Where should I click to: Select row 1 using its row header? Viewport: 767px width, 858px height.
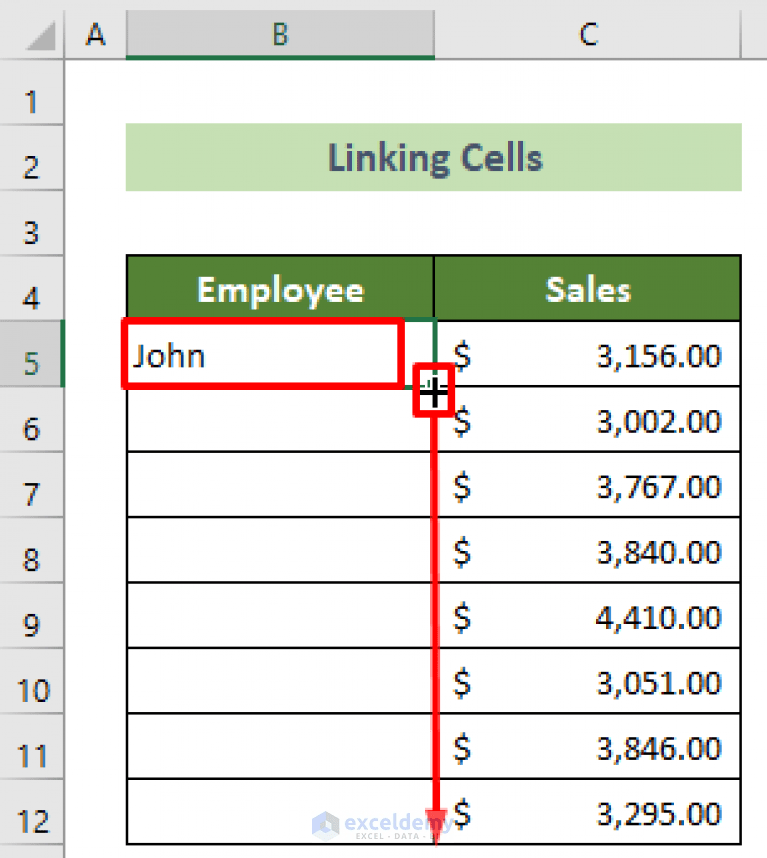click(x=31, y=100)
